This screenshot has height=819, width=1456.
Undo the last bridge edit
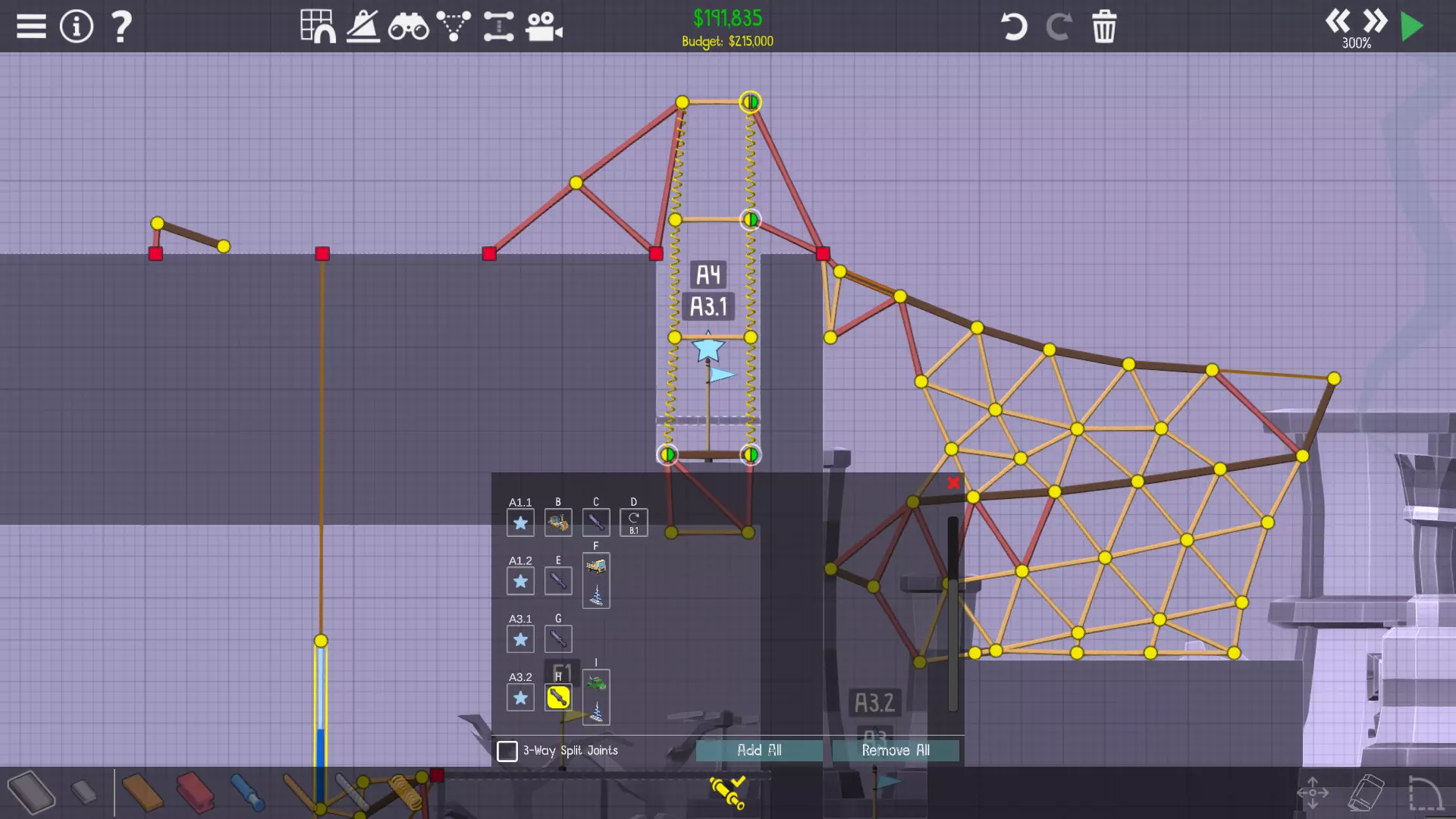pos(1013,27)
